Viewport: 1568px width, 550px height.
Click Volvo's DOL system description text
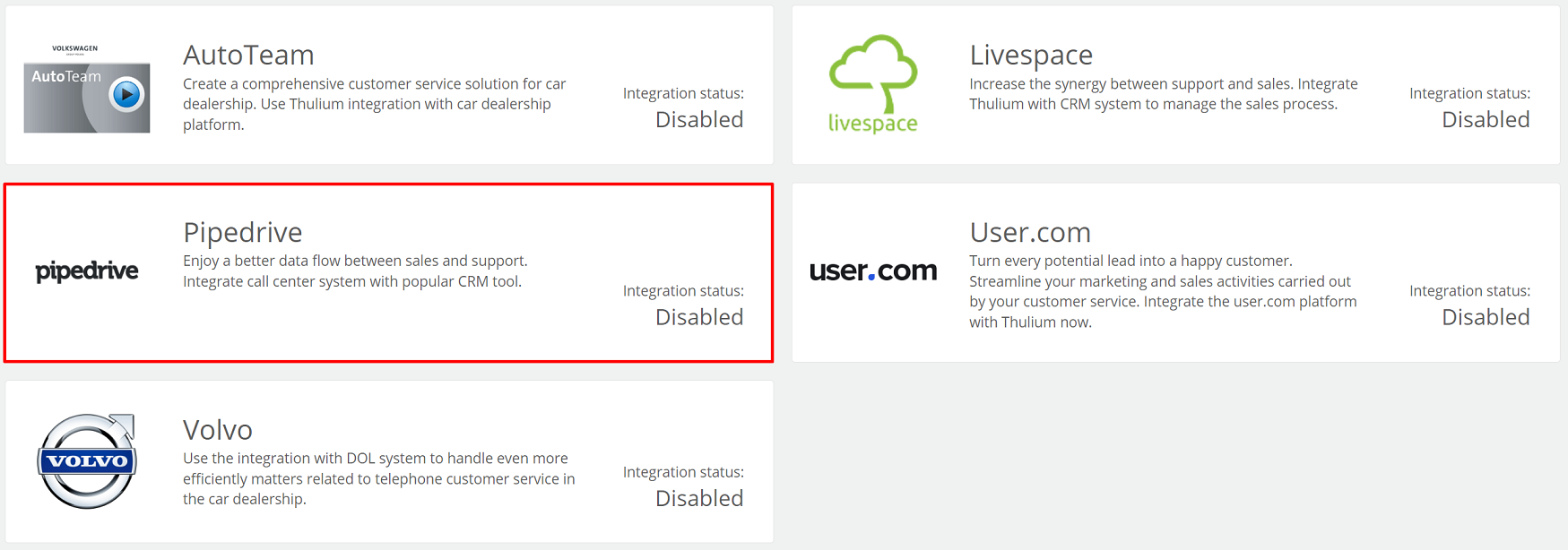tap(379, 478)
